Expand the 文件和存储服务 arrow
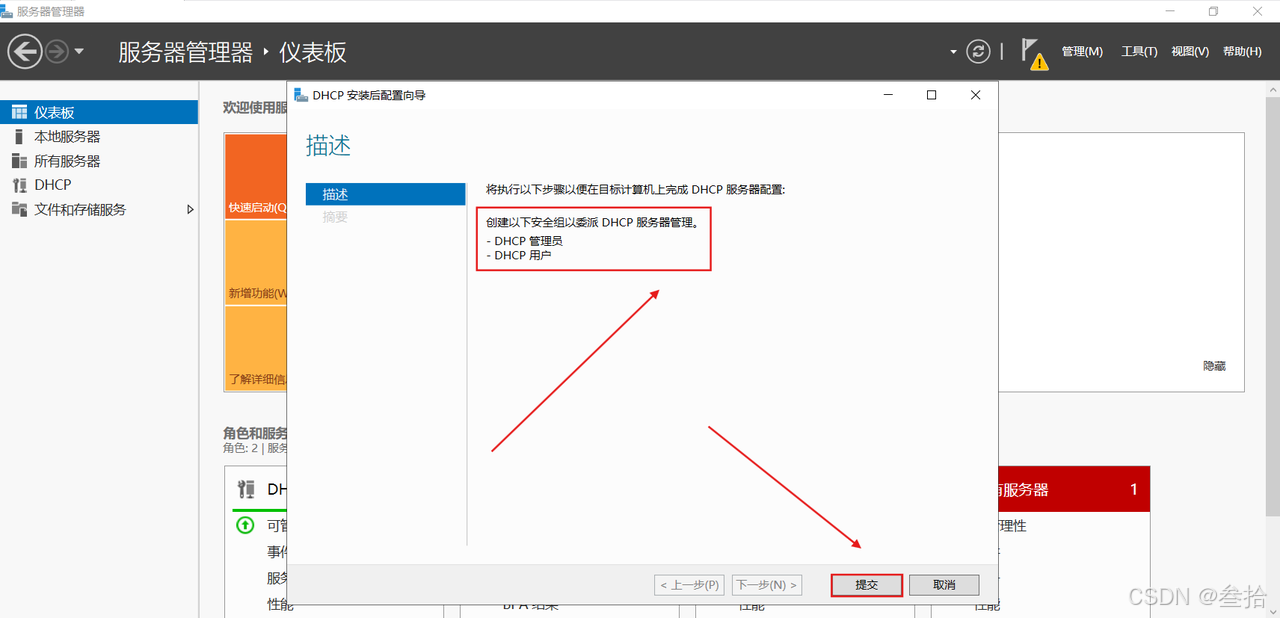The image size is (1280, 618). [190, 210]
